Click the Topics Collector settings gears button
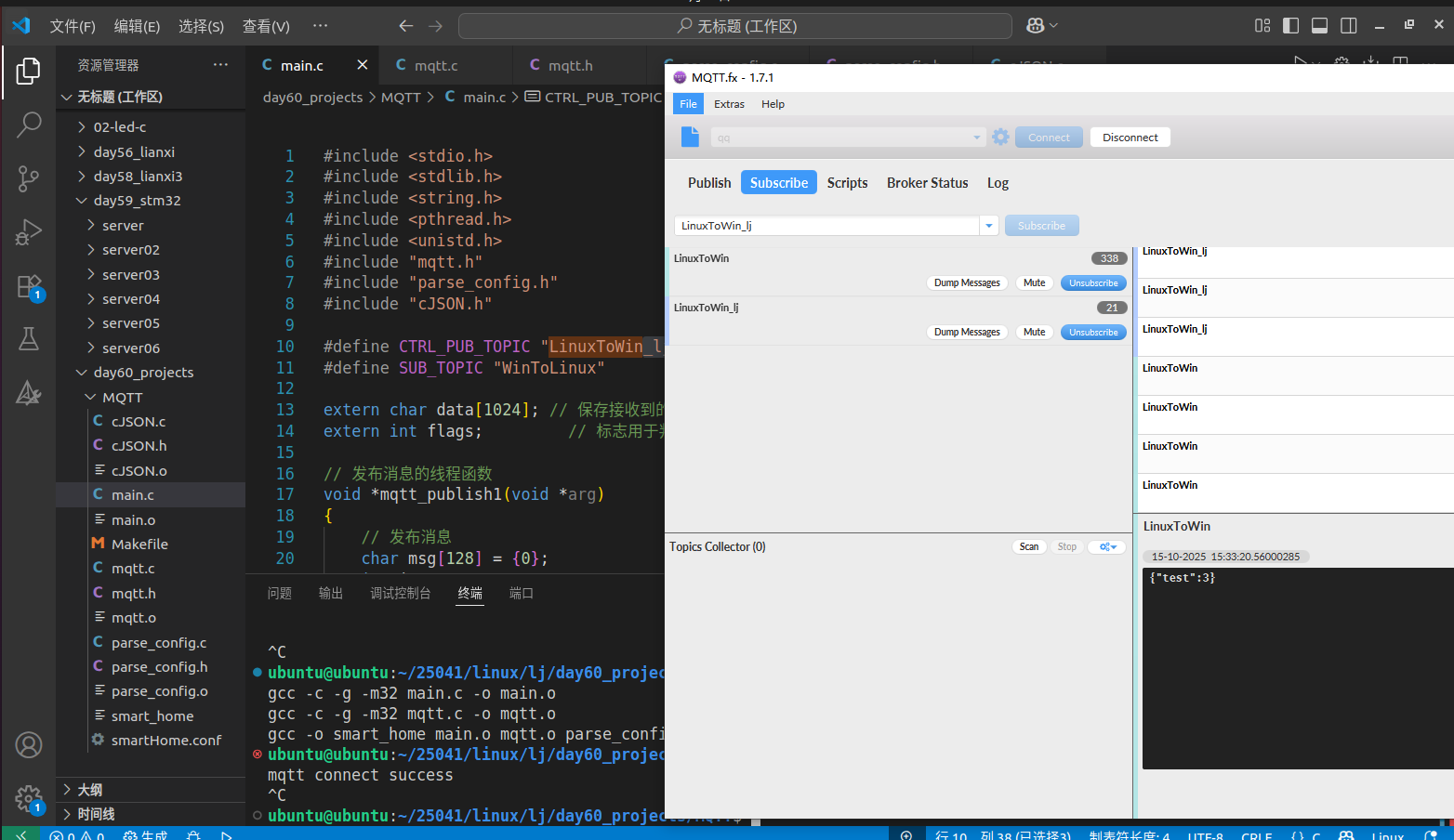This screenshot has height=840, width=1454. (x=1107, y=547)
